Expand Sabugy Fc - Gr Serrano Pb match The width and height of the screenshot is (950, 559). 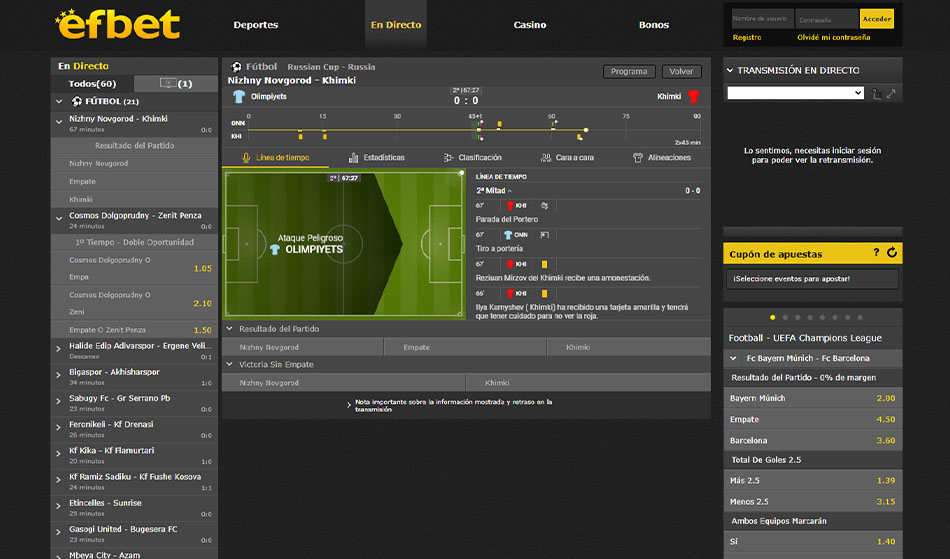[59, 401]
